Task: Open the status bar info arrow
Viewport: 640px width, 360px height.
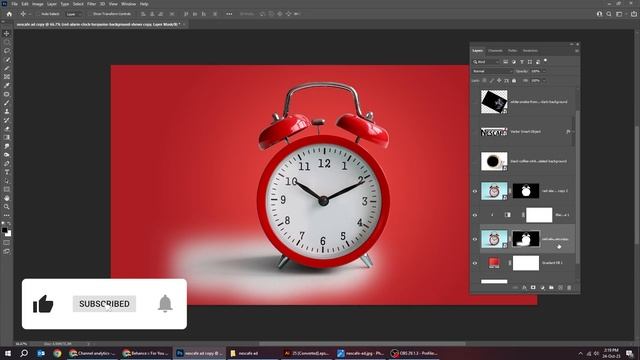Action: point(89,344)
